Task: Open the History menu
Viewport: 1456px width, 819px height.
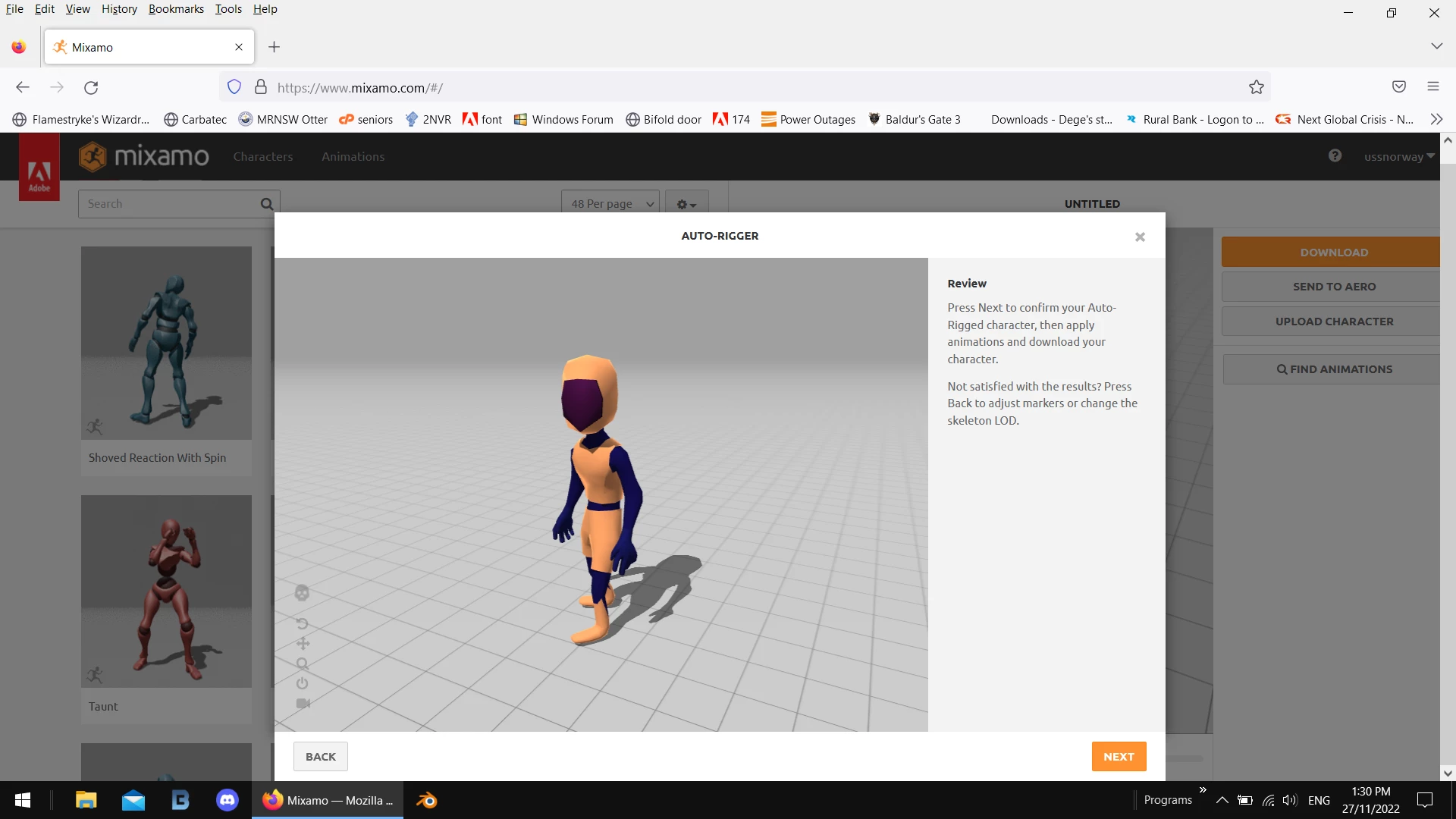Action: point(119,9)
